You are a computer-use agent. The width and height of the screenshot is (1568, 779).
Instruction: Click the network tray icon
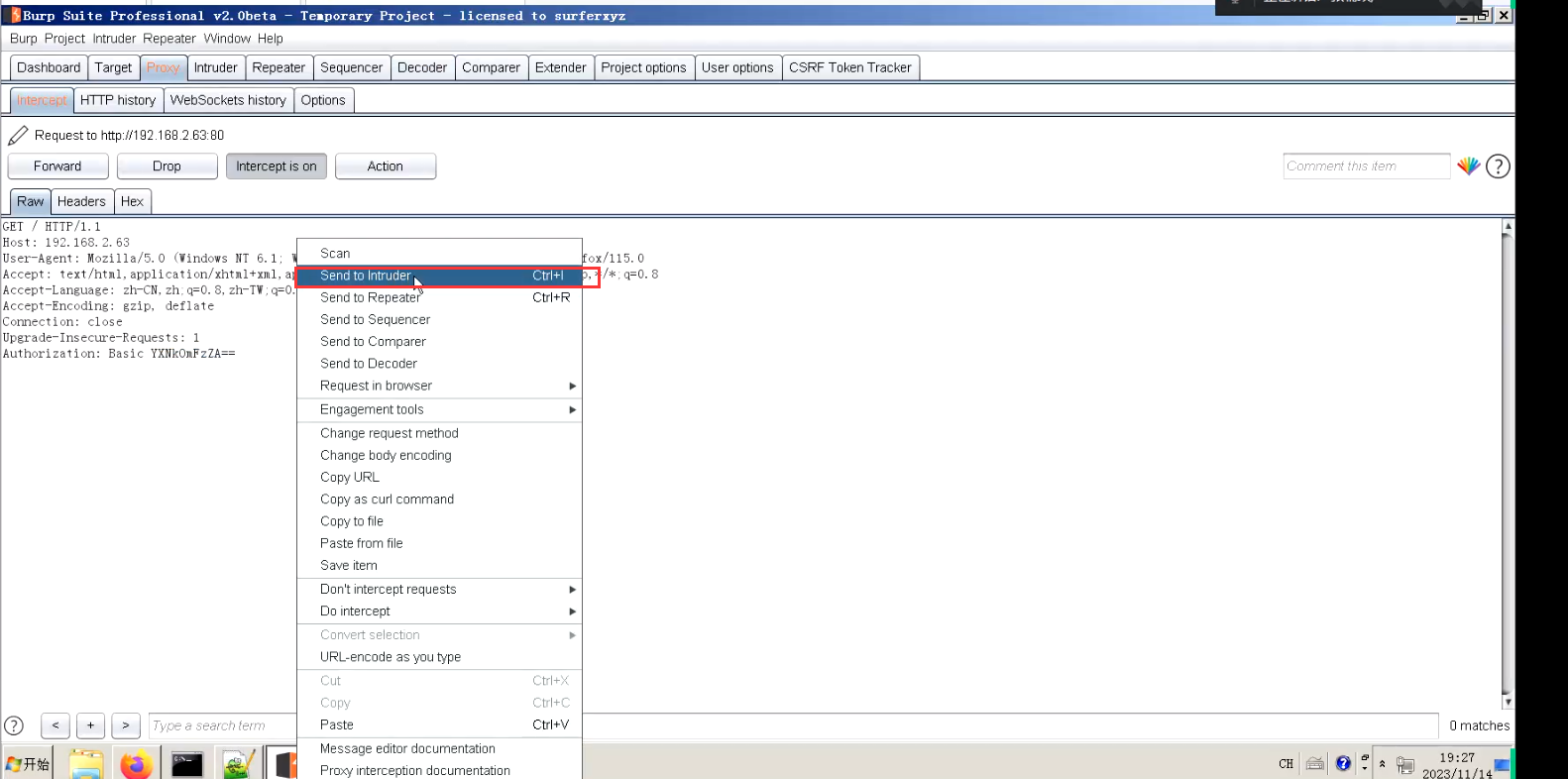coord(1404,764)
